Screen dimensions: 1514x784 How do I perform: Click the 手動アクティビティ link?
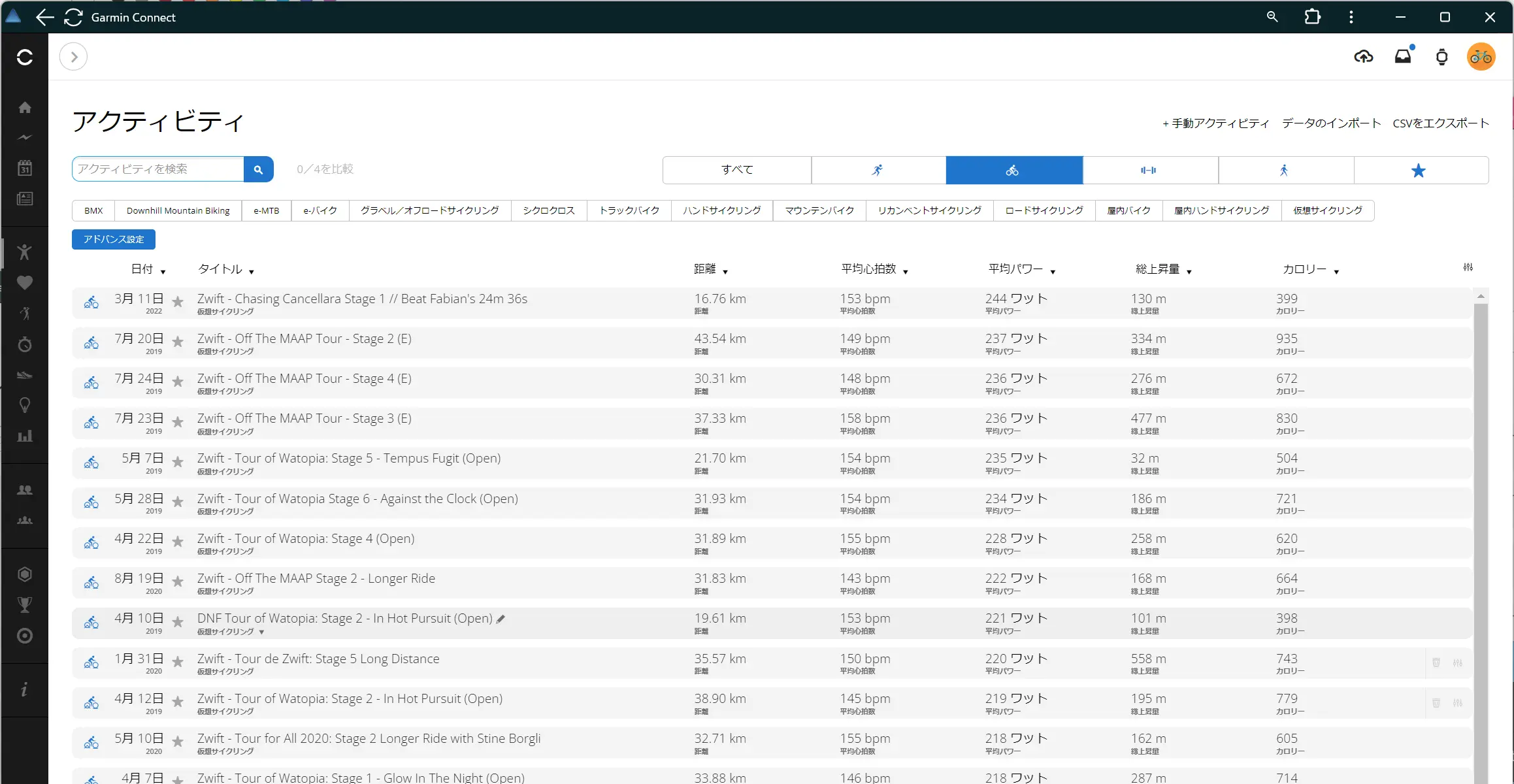click(1215, 123)
